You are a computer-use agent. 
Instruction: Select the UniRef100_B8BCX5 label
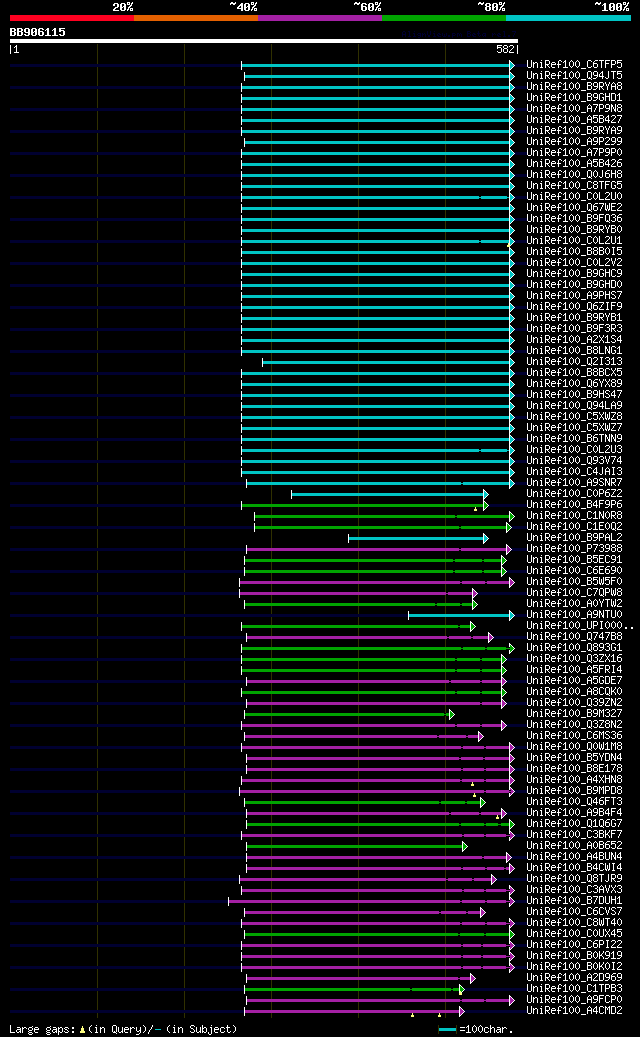(x=574, y=372)
